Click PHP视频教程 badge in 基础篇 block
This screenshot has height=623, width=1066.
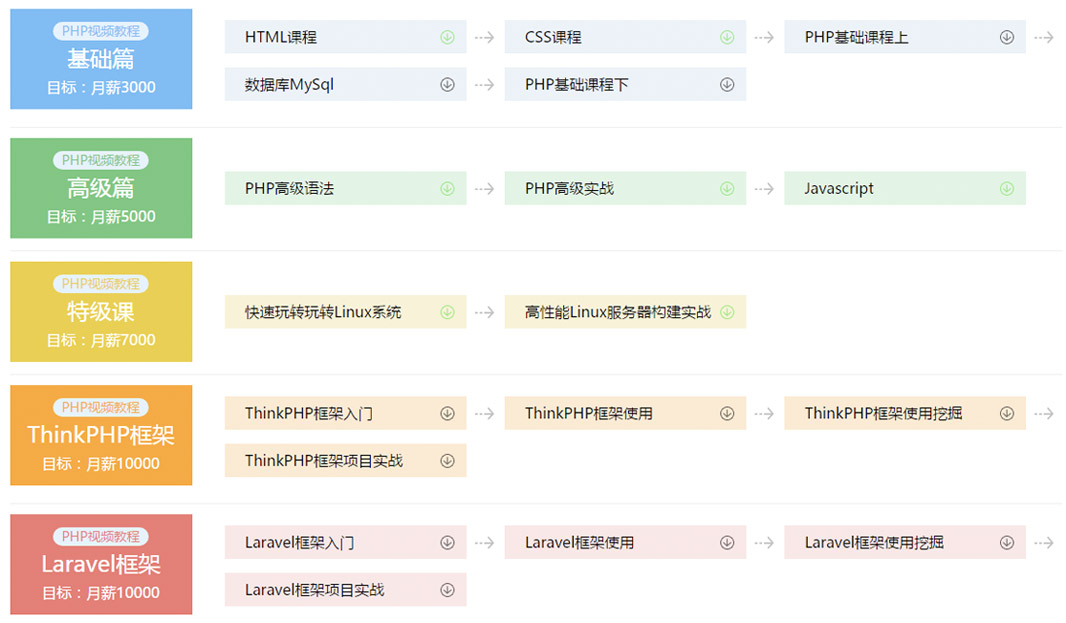pyautogui.click(x=101, y=31)
